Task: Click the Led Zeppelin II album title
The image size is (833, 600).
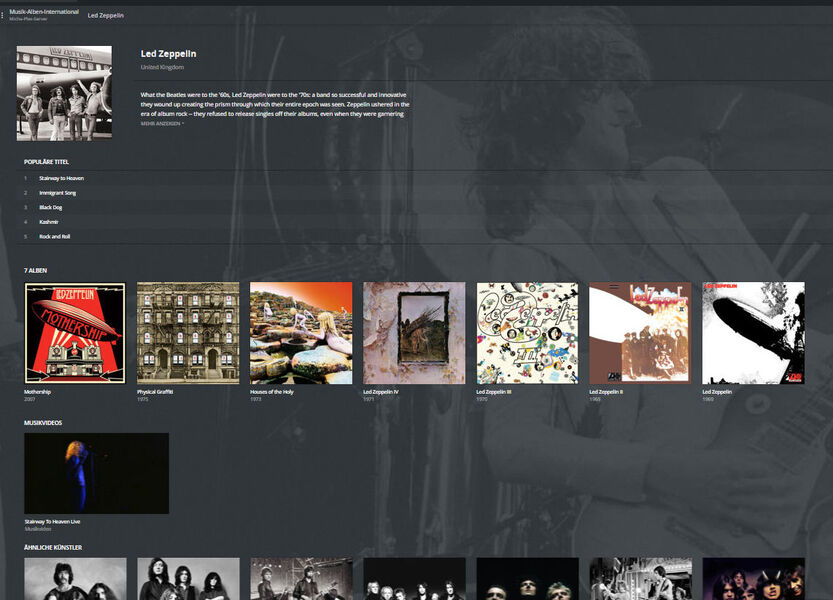Action: [x=606, y=392]
